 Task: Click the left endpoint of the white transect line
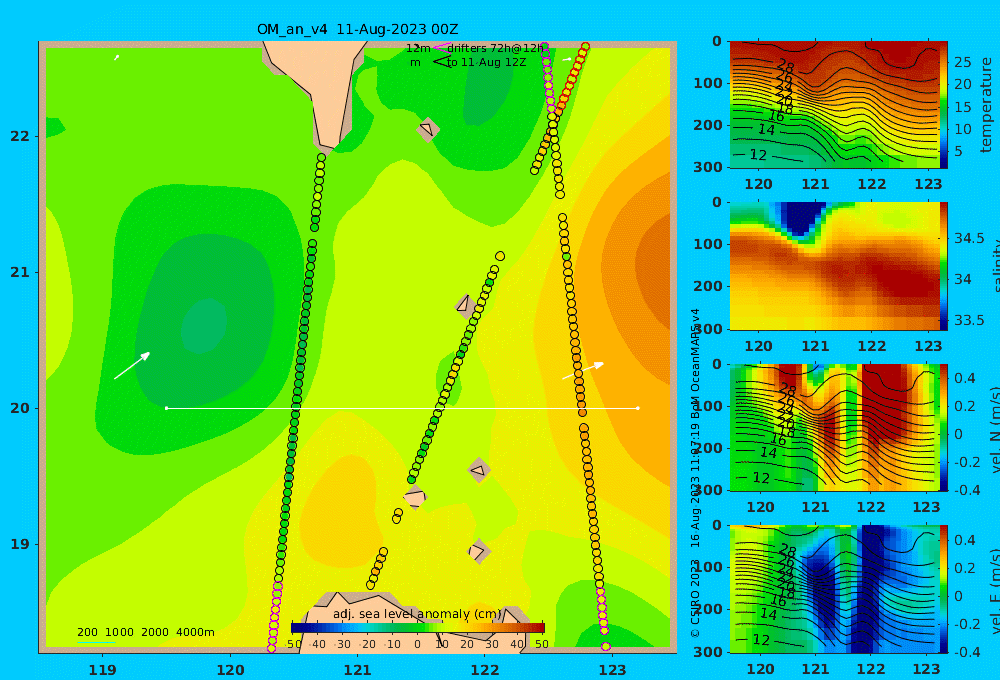coord(166,408)
